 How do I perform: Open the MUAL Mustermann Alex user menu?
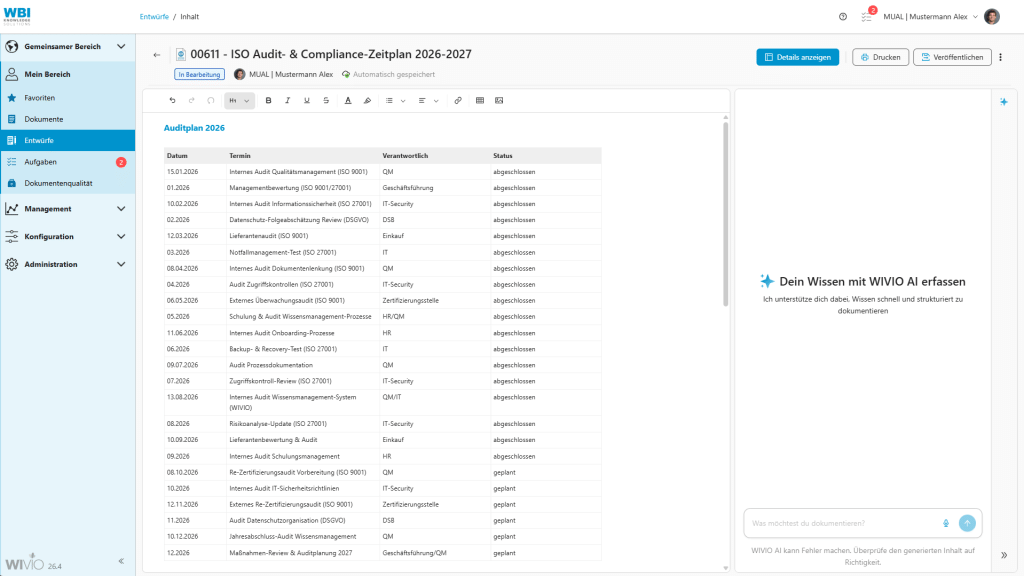point(930,17)
